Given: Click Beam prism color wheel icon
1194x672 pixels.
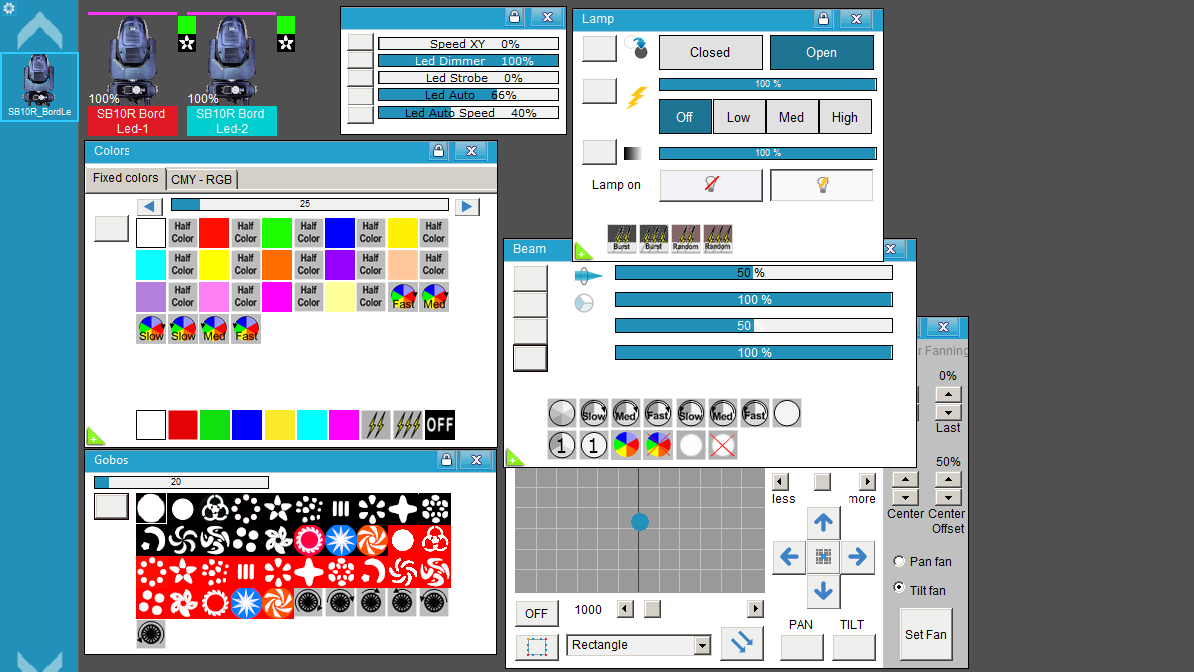Looking at the screenshot, I should pyautogui.click(x=626, y=445).
